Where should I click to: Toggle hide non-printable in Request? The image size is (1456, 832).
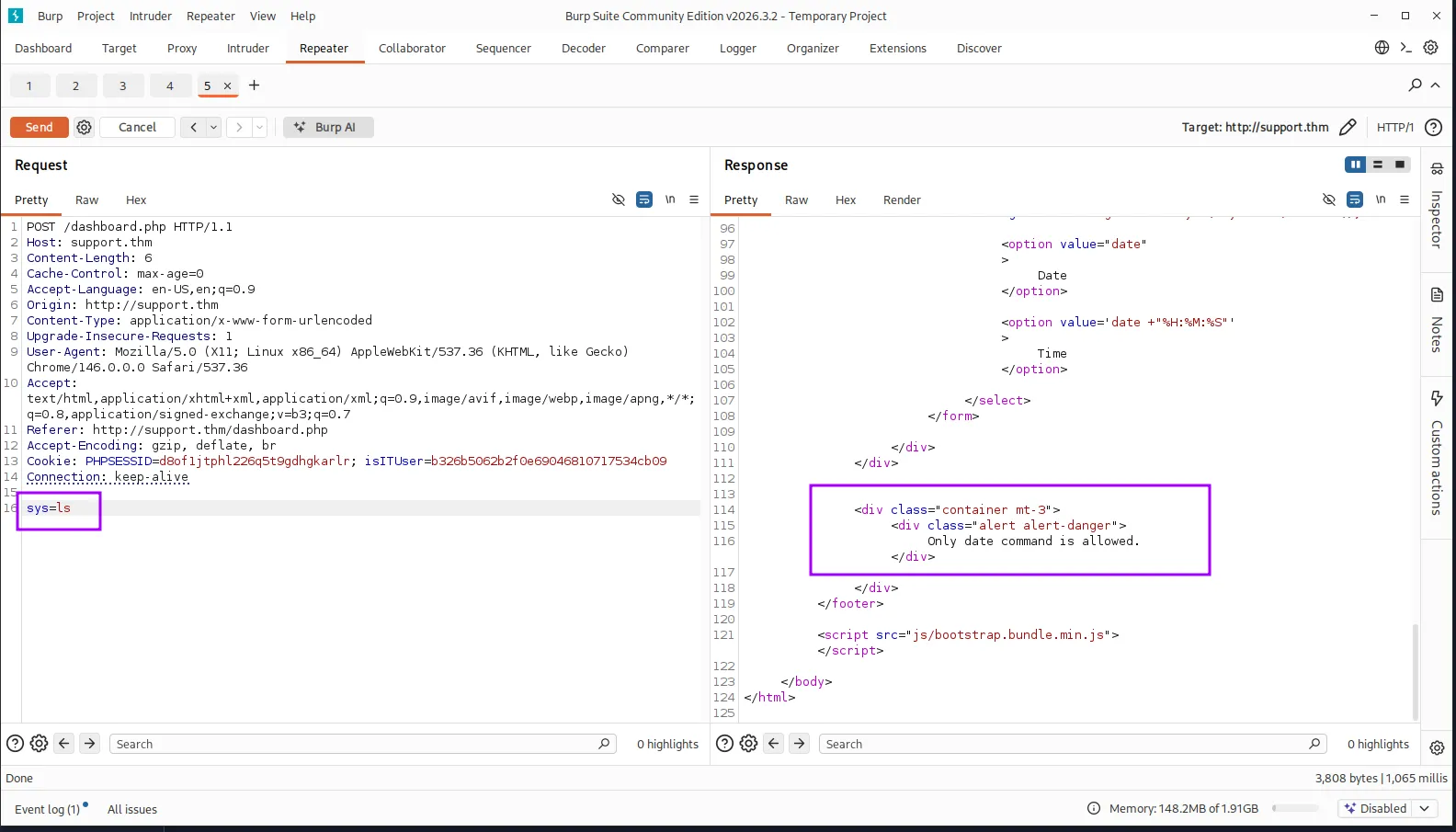coord(619,199)
